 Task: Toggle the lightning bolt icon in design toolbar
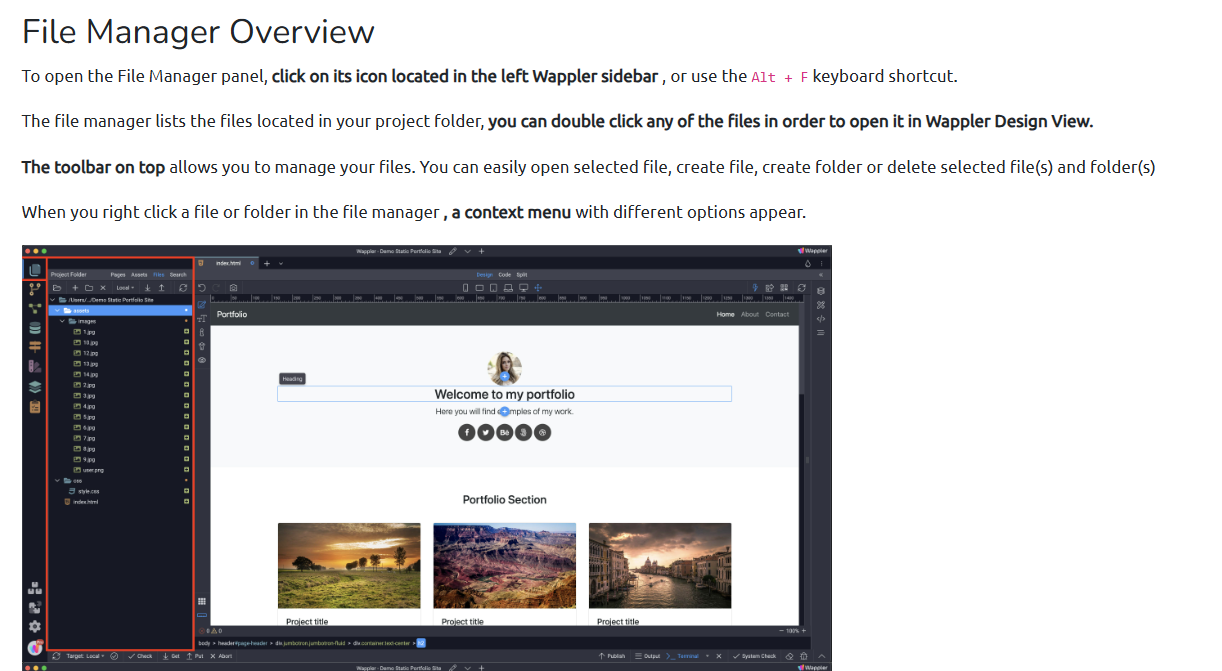point(755,287)
